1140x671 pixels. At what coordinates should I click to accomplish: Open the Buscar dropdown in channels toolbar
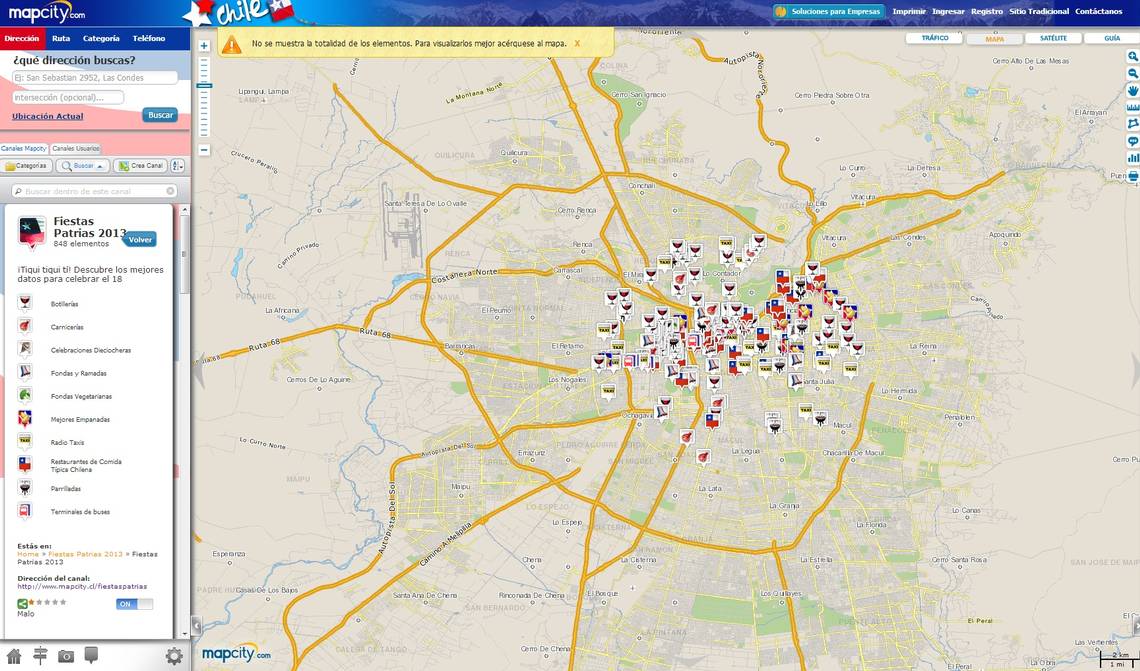pyautogui.click(x=83, y=166)
